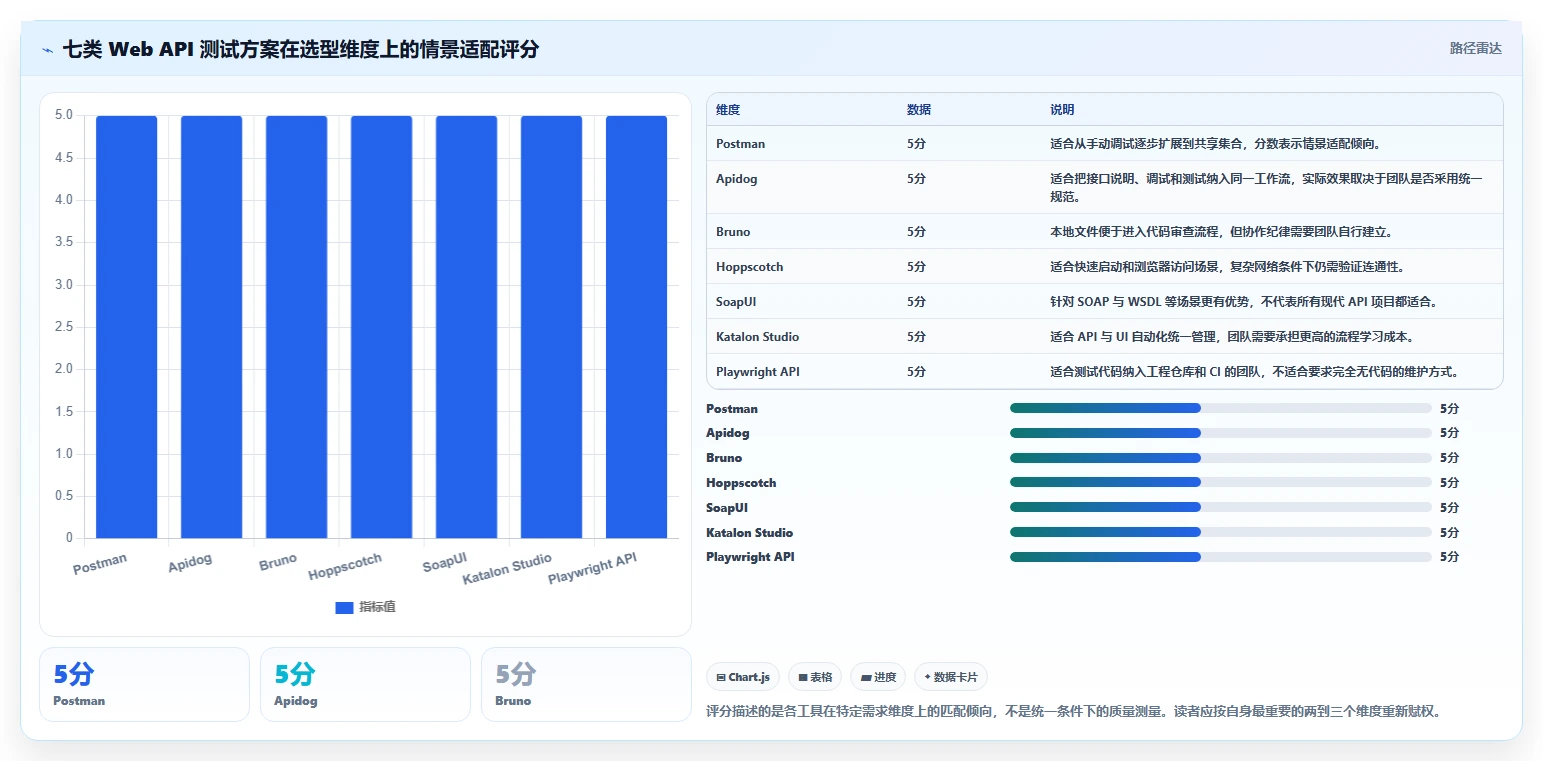Open the Bruno 5分 data card
This screenshot has height=761, width=1543.
point(586,684)
